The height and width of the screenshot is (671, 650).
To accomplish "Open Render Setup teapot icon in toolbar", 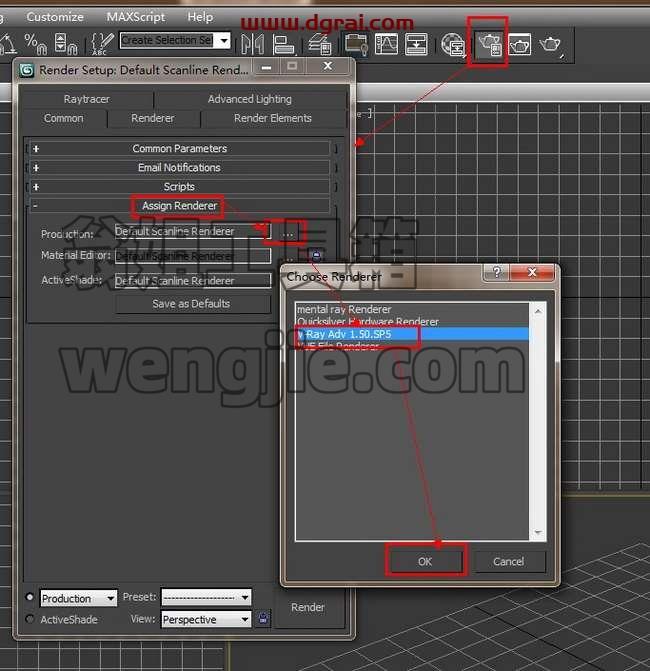I will (x=488, y=44).
